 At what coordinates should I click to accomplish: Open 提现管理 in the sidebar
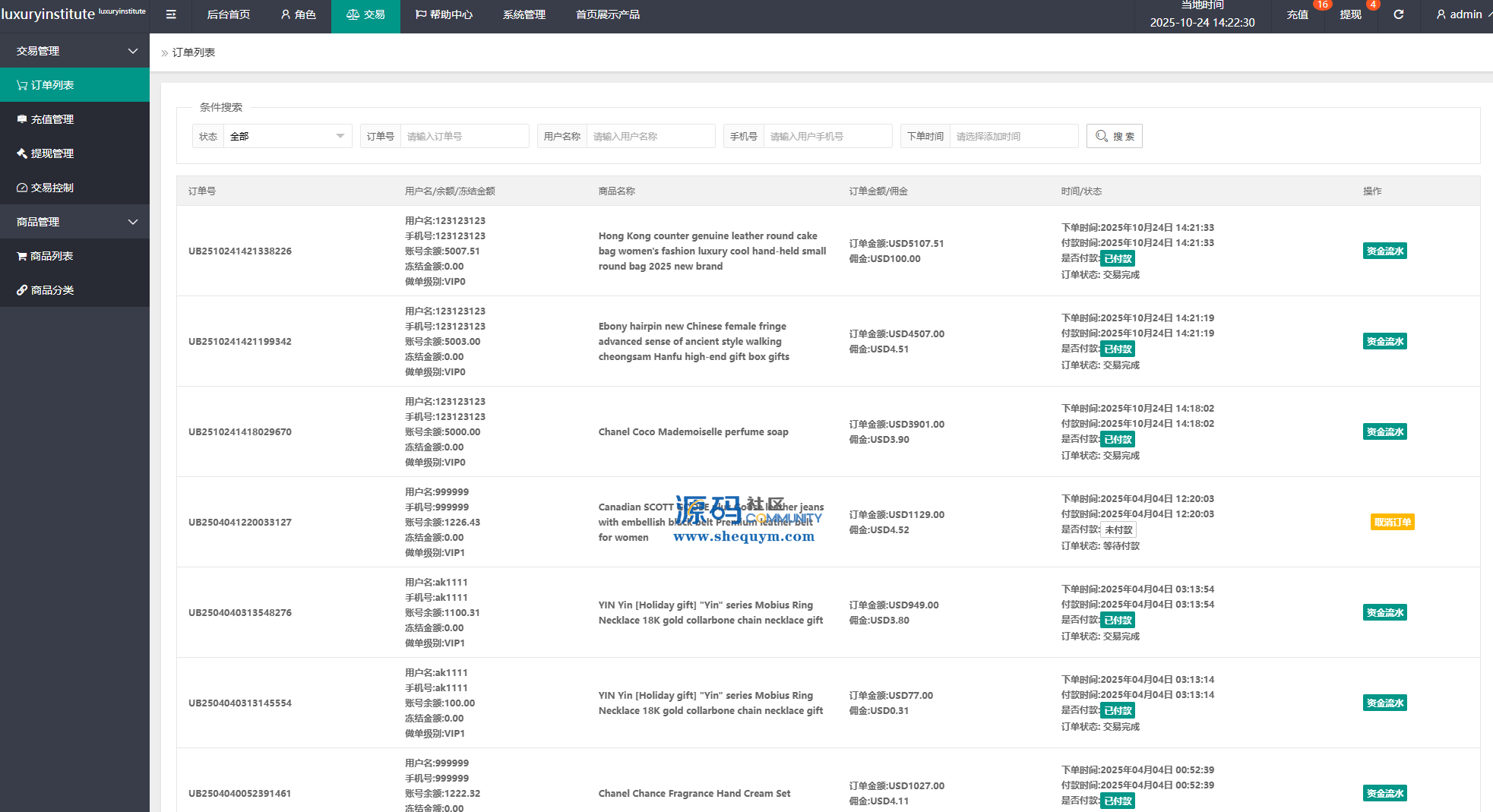point(52,153)
